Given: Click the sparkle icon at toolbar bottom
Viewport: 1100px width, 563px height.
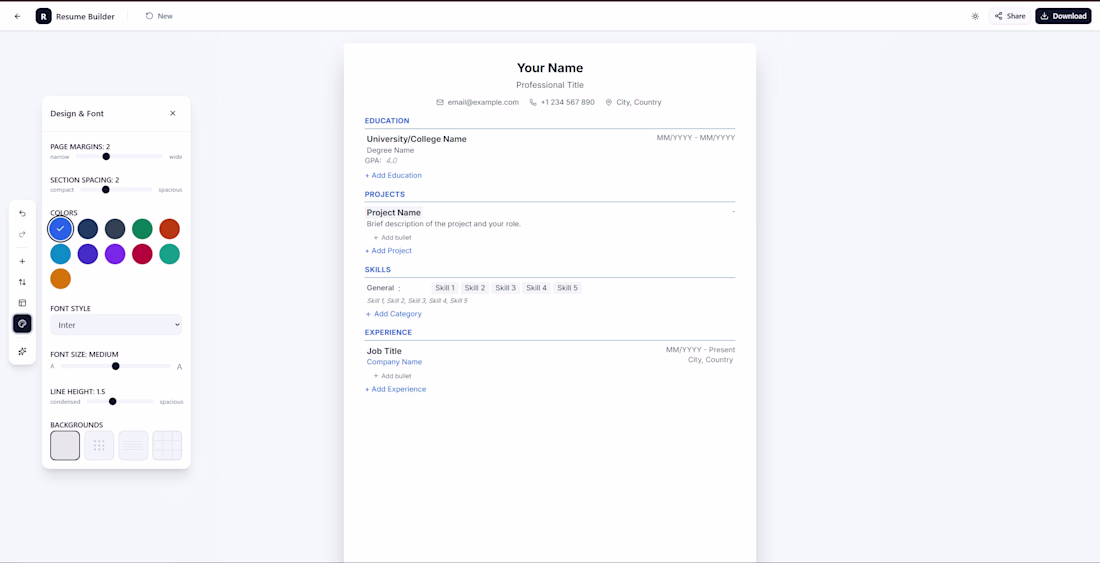Looking at the screenshot, I should point(22,351).
